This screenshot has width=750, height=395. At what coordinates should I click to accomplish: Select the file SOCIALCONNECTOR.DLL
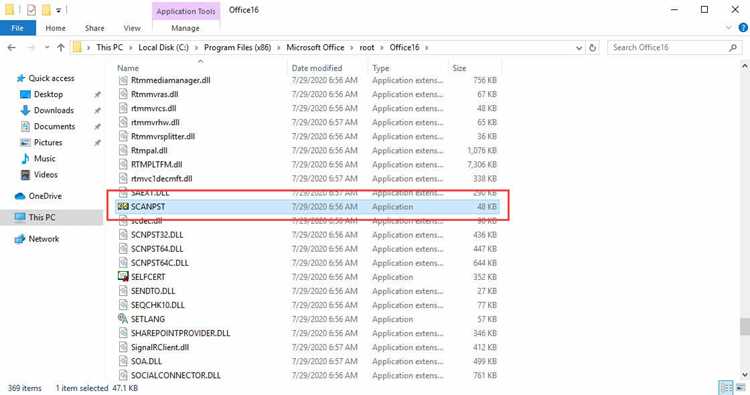point(176,375)
